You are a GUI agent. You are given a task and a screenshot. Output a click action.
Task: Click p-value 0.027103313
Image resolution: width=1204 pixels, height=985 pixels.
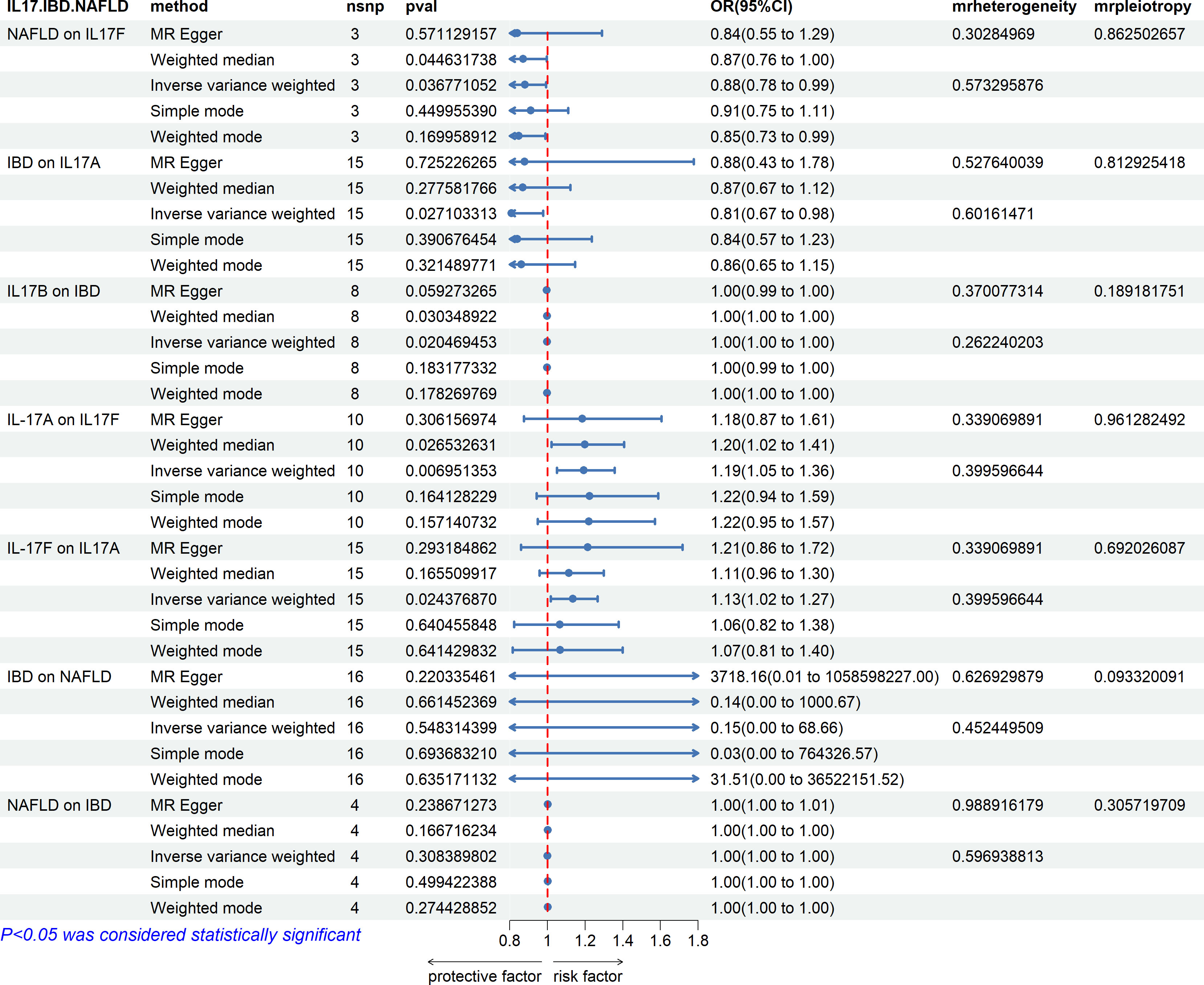point(451,214)
